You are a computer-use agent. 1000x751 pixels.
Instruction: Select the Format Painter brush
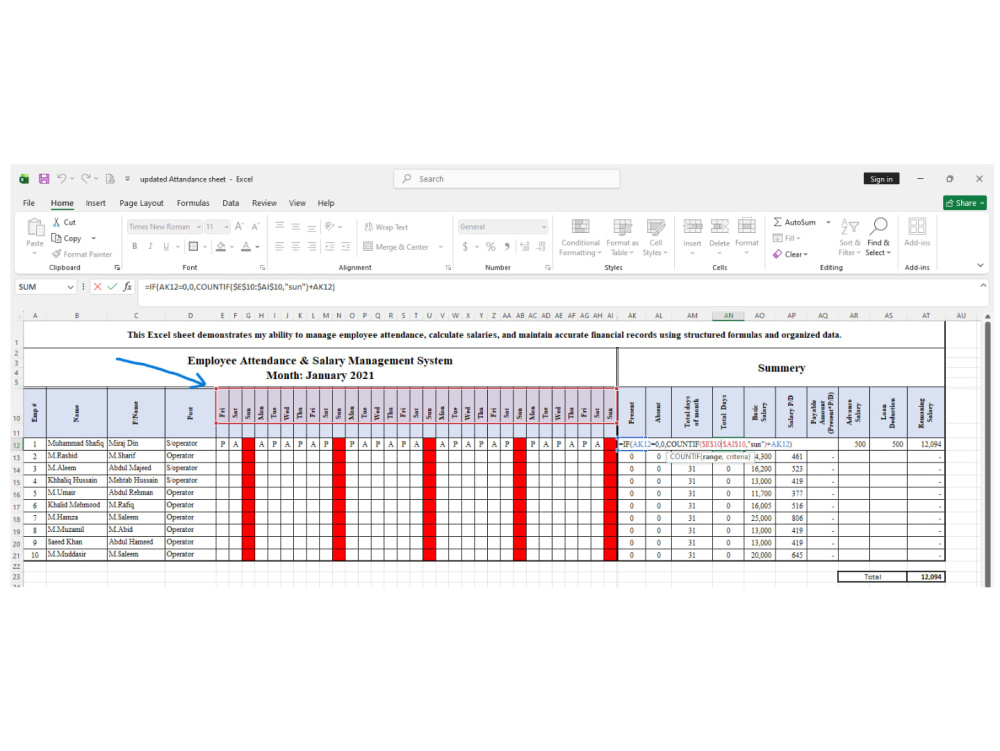coord(57,254)
